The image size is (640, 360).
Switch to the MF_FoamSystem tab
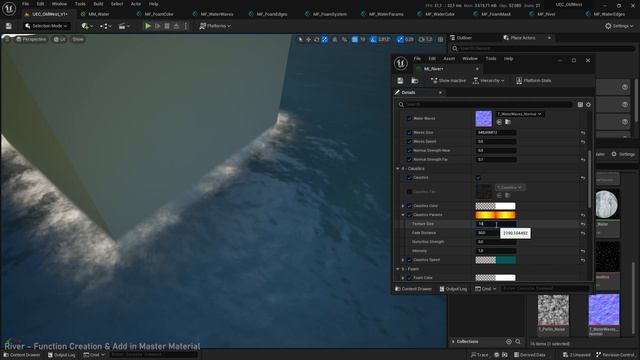(329, 14)
